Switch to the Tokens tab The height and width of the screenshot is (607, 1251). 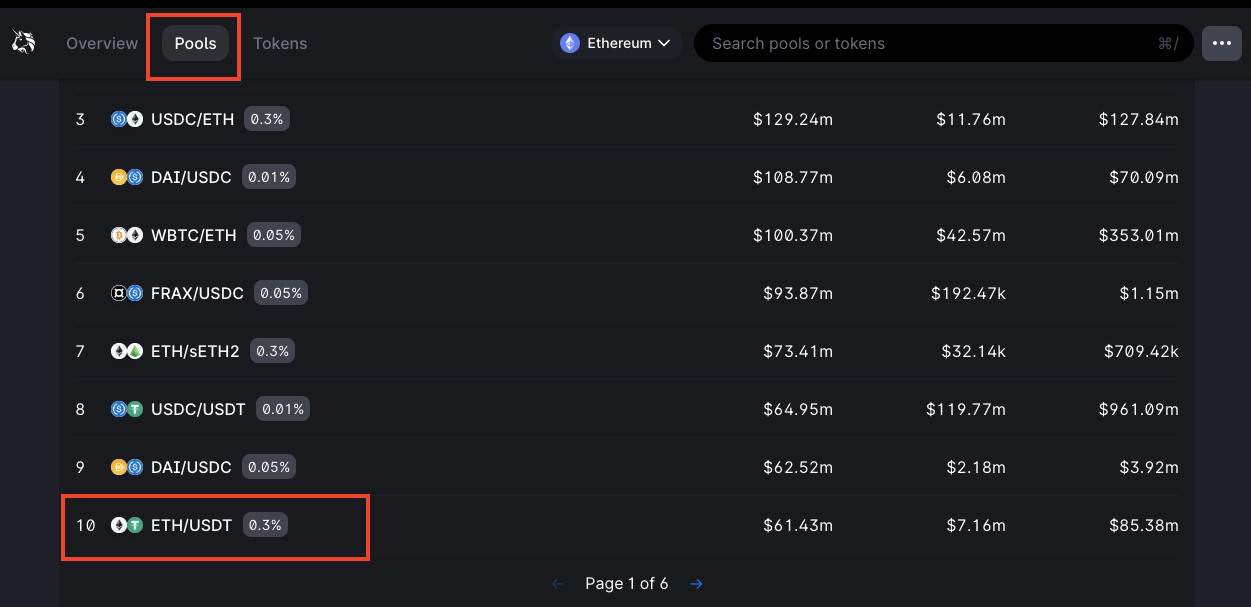pos(280,44)
